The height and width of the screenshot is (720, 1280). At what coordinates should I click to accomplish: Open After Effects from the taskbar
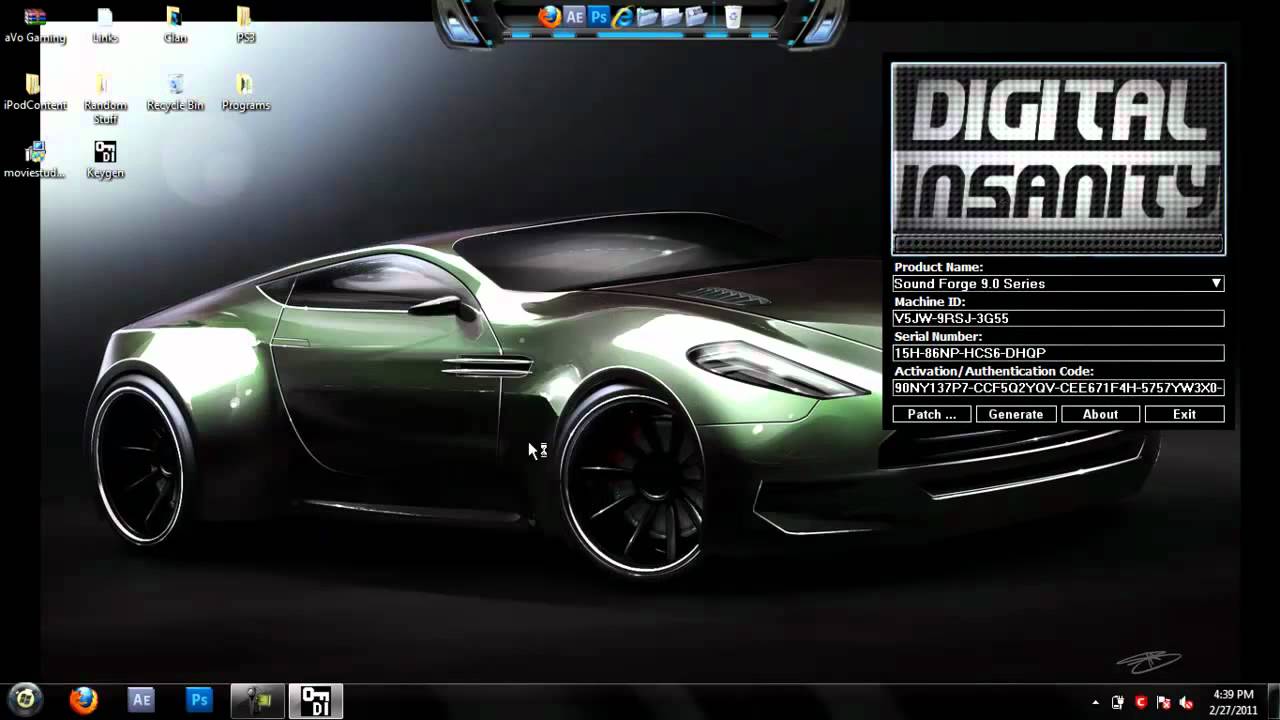coord(141,700)
